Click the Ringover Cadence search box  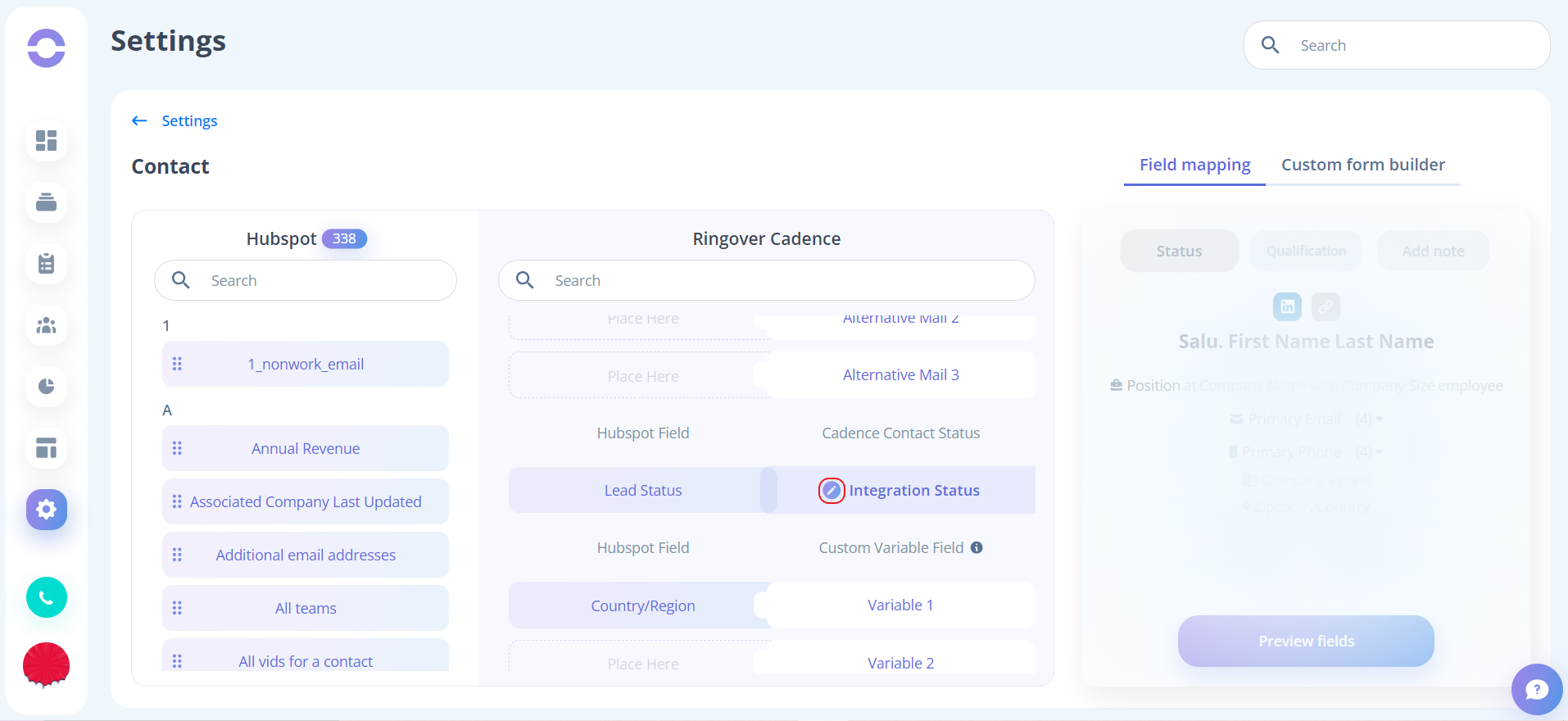[x=767, y=280]
